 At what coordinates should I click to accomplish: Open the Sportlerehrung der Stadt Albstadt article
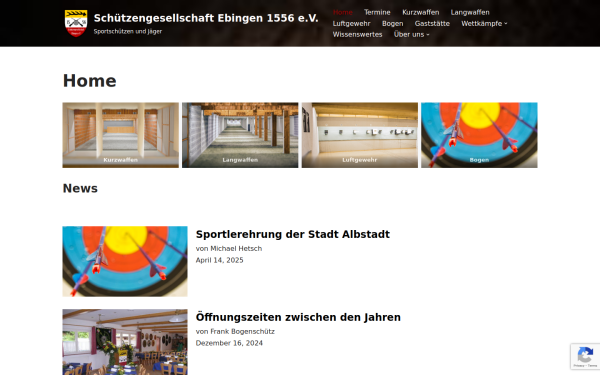pyautogui.click(x=293, y=234)
